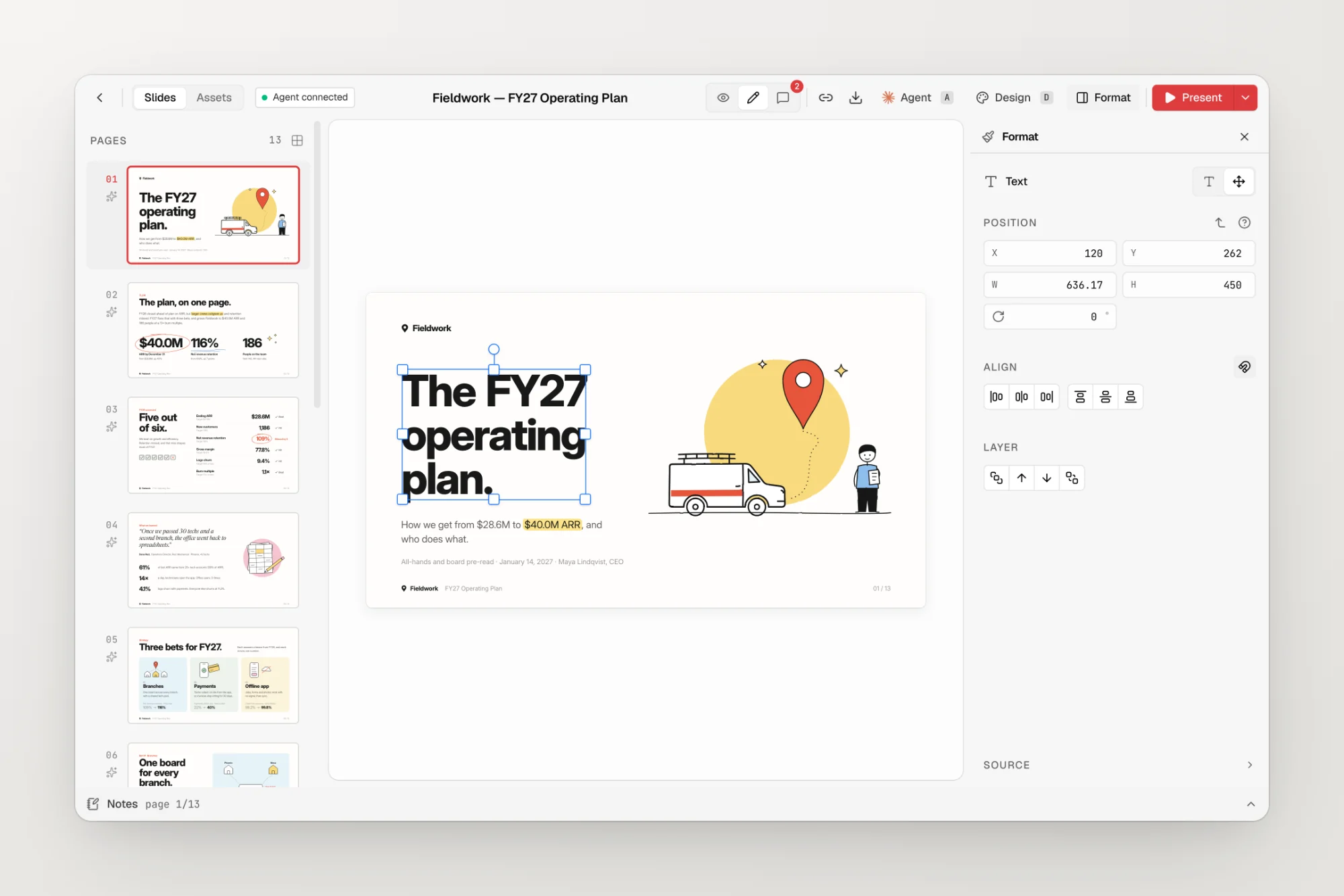Toggle the Format panel in toolbar
The height and width of the screenshot is (896, 1344).
point(1103,97)
